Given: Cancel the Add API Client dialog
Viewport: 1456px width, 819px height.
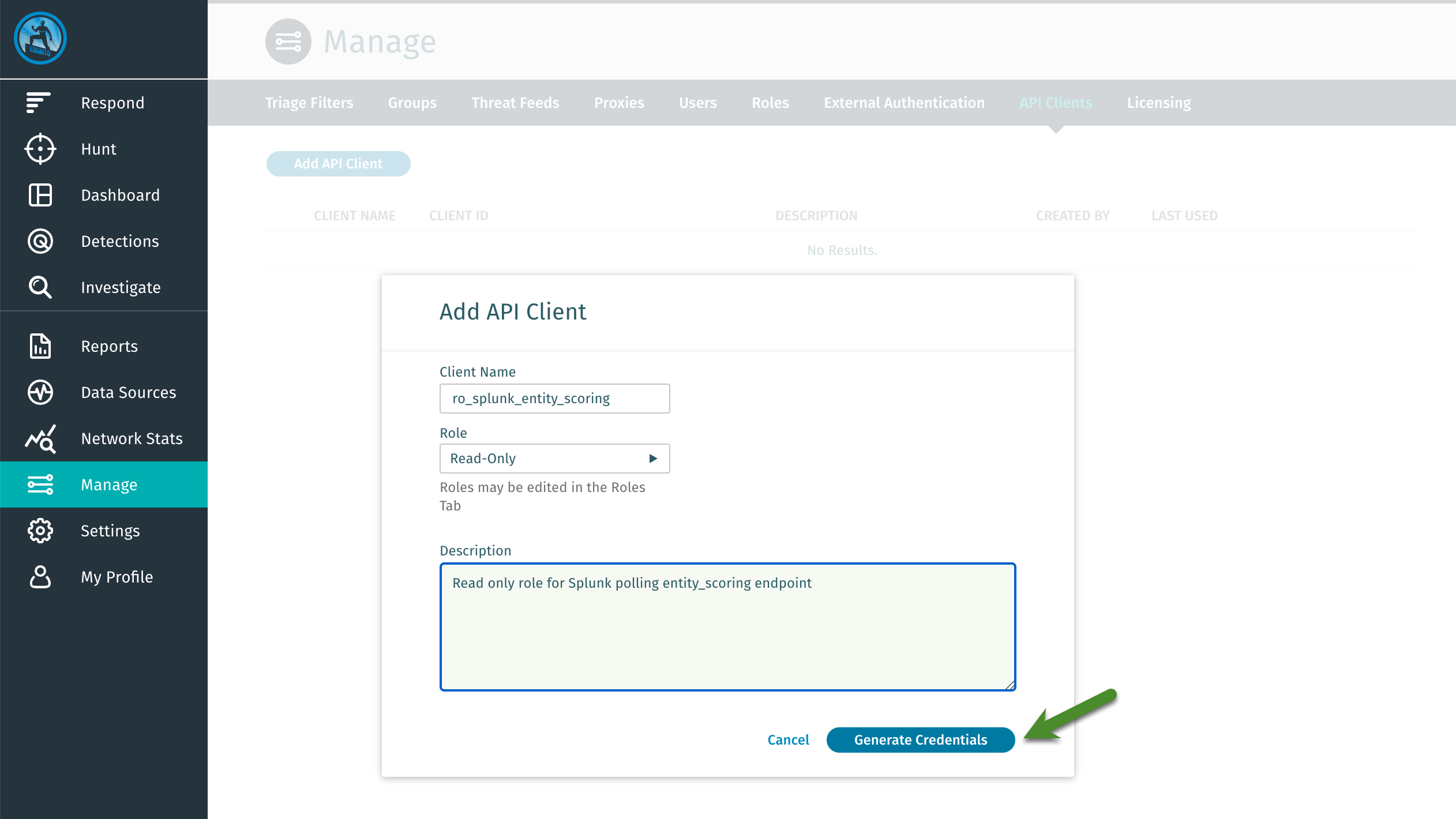Looking at the screenshot, I should point(788,739).
